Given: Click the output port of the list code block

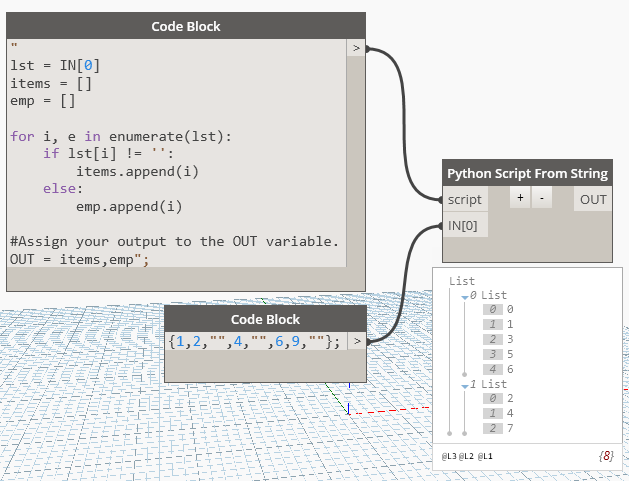Looking at the screenshot, I should 357,341.
